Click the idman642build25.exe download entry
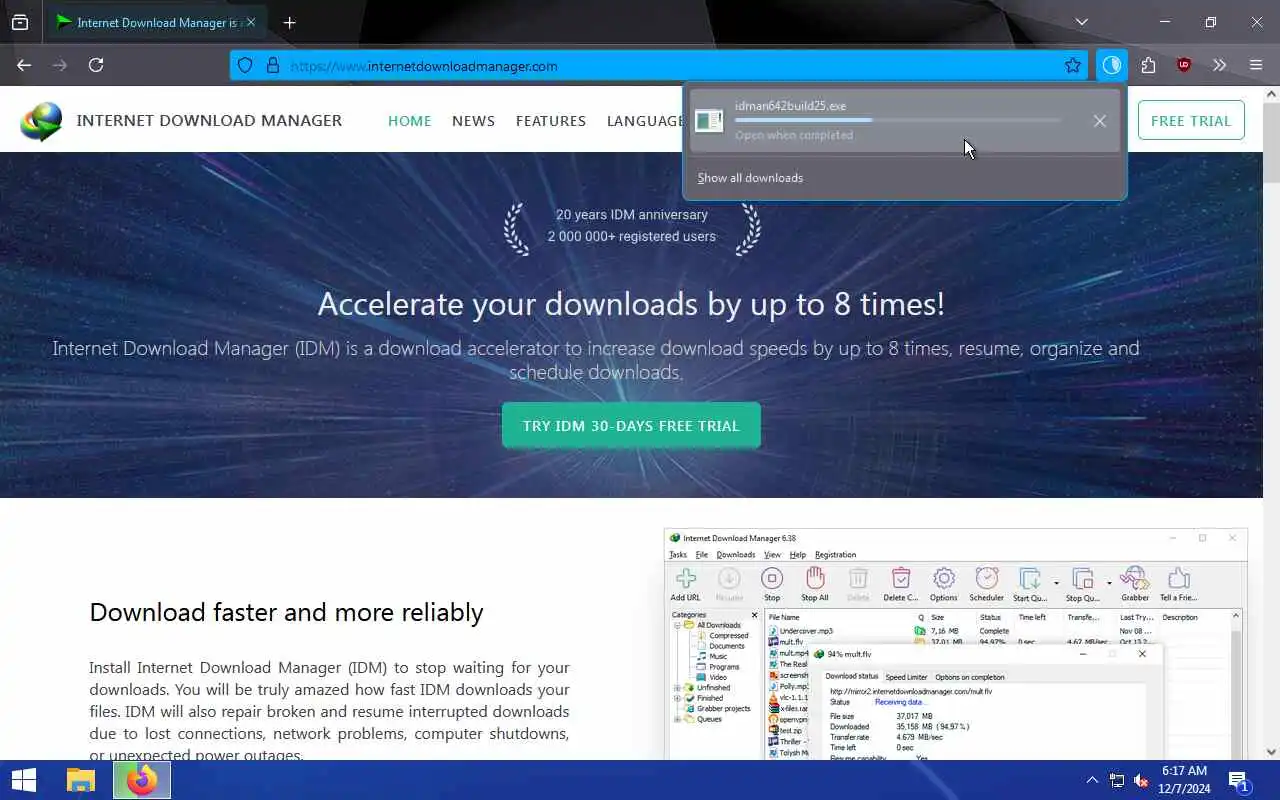Screen dimensions: 1280x800 [x=905, y=120]
